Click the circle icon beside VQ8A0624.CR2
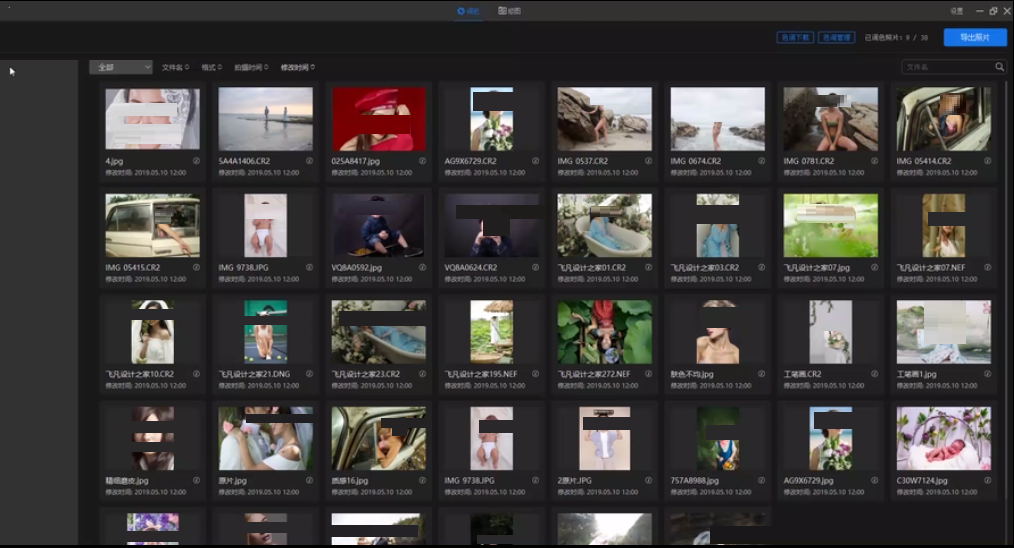 click(x=535, y=267)
